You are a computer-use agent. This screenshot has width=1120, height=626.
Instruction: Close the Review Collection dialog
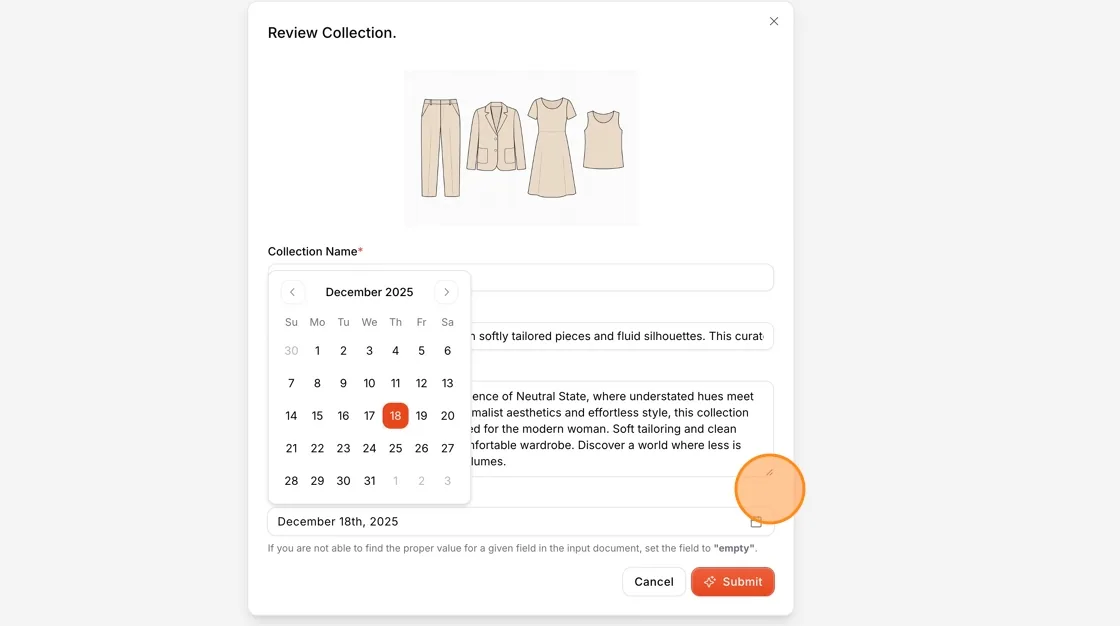774,21
